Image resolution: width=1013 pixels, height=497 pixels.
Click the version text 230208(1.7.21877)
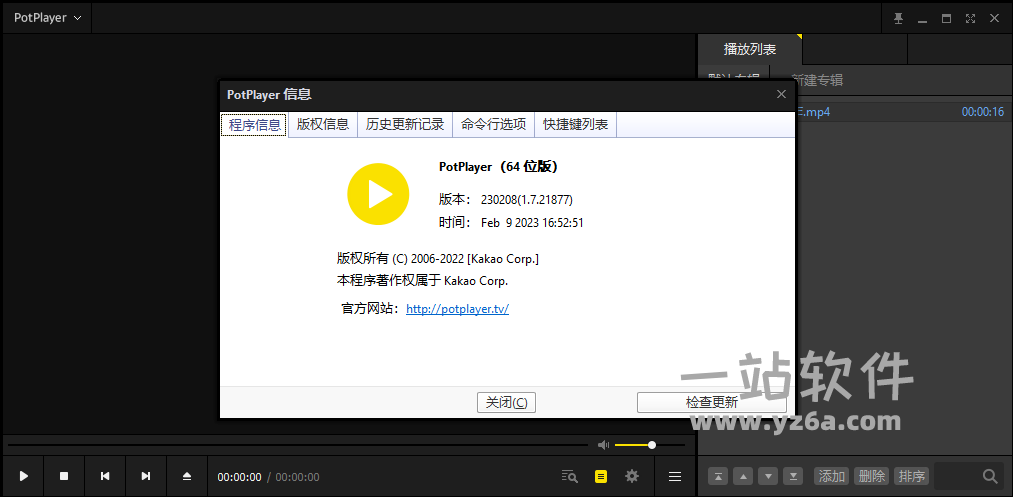tap(527, 200)
